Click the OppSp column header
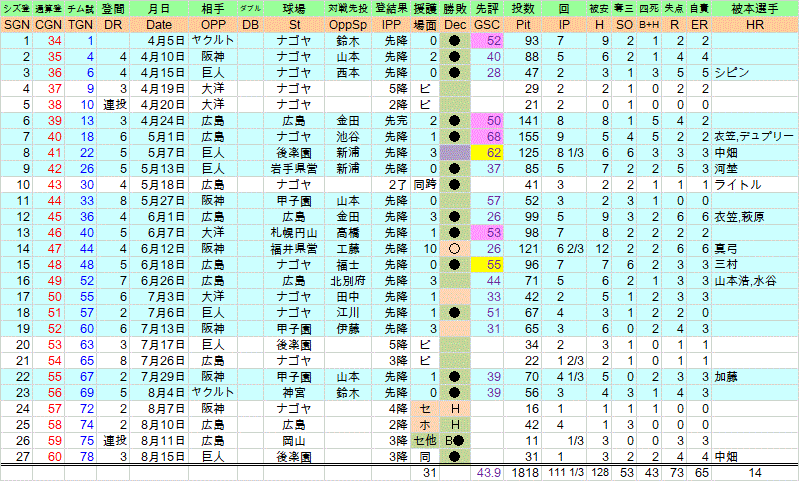The width and height of the screenshot is (799, 481). pyautogui.click(x=348, y=24)
